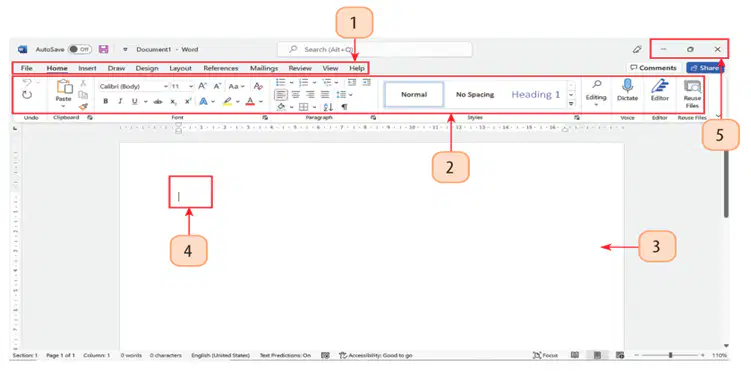The image size is (751, 372).
Task: Apply the Normal style
Action: pyautogui.click(x=414, y=94)
